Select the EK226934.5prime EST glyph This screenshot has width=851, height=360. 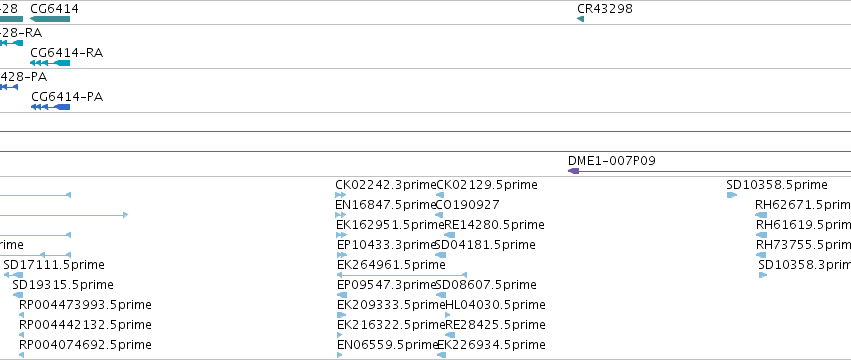tap(441, 355)
